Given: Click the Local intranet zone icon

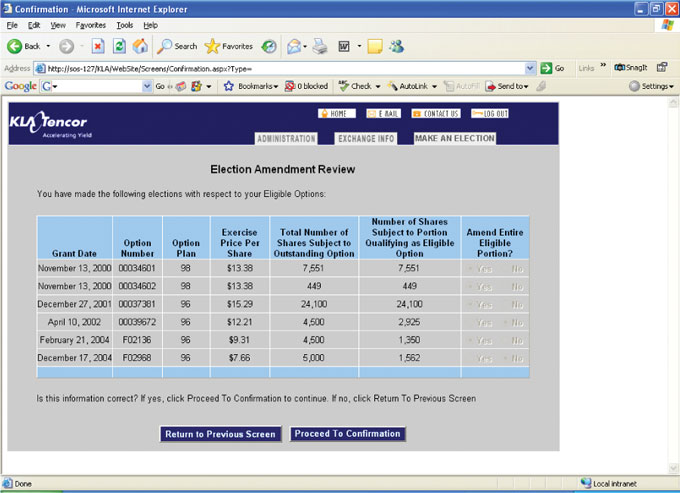Looking at the screenshot, I should (586, 483).
